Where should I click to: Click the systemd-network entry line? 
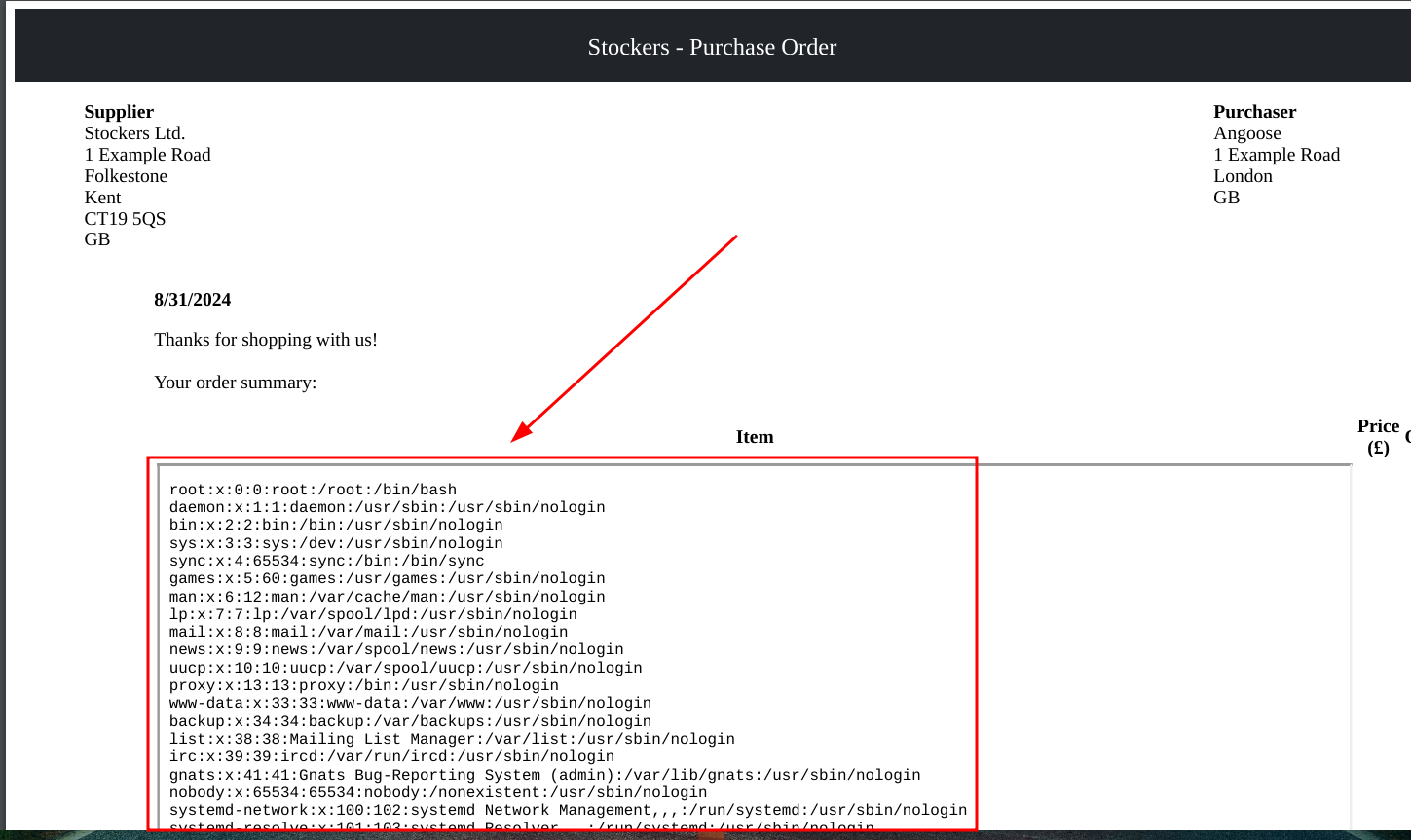click(568, 810)
